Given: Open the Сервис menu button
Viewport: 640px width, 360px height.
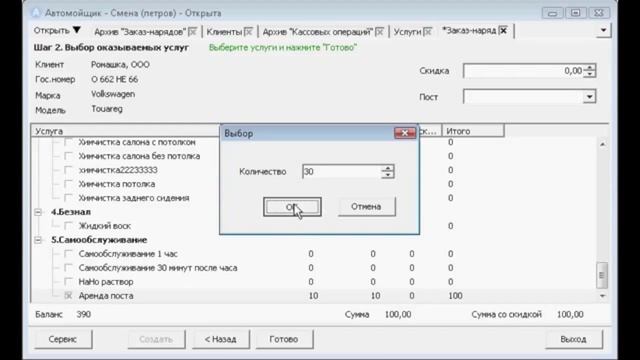Looking at the screenshot, I should tap(63, 339).
